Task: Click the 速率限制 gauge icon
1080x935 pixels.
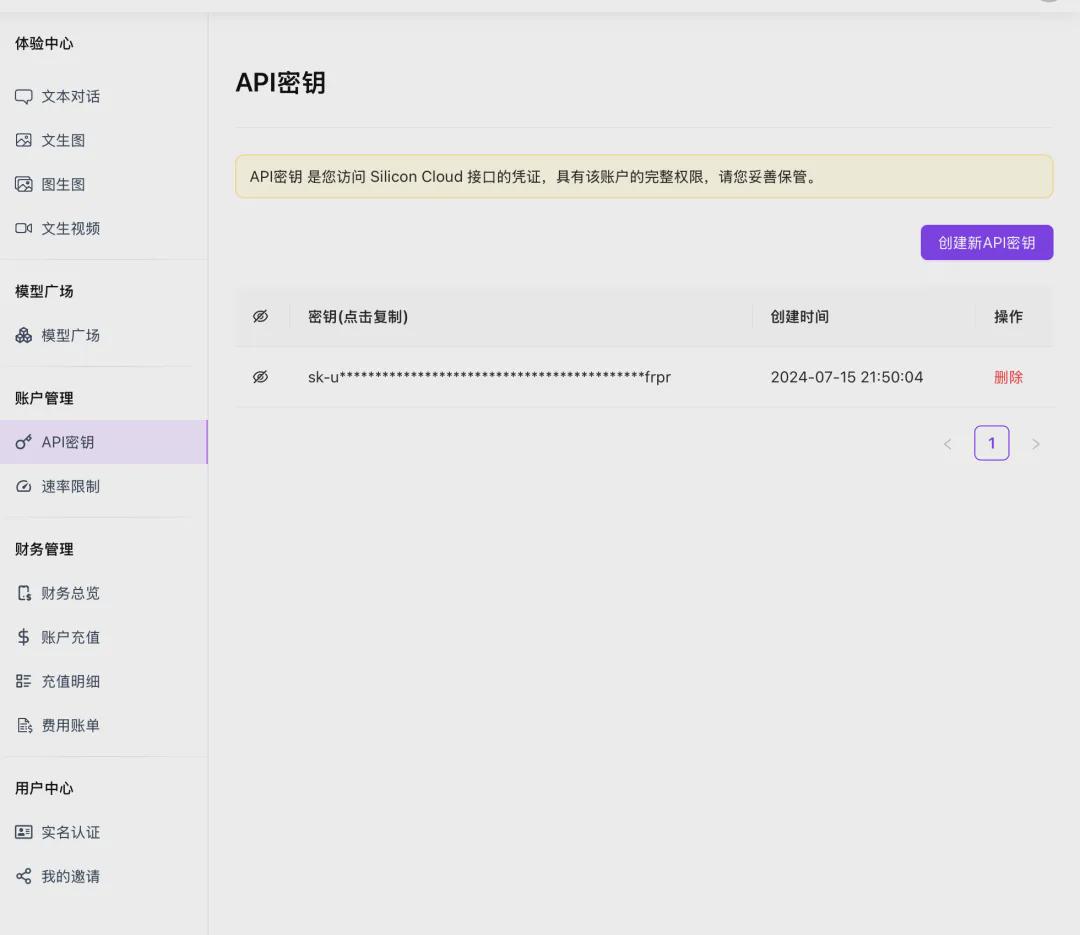Action: pyautogui.click(x=24, y=487)
